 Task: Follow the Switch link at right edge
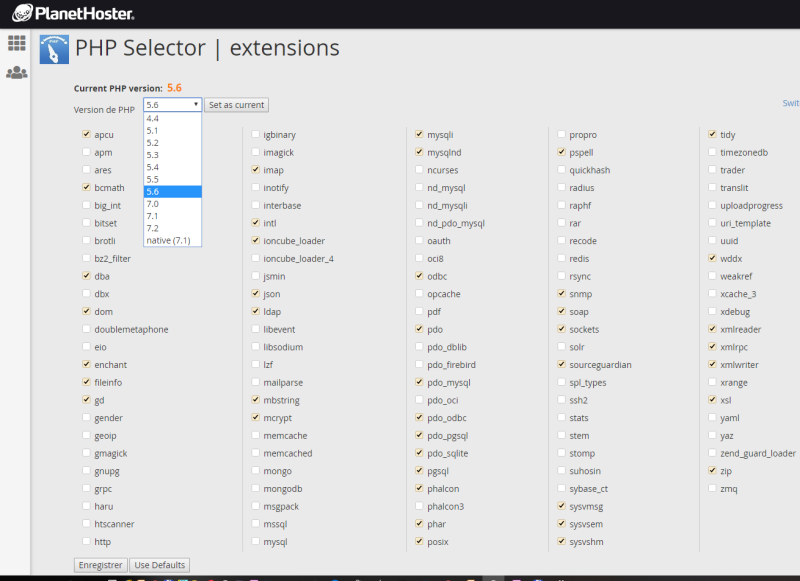tap(791, 103)
